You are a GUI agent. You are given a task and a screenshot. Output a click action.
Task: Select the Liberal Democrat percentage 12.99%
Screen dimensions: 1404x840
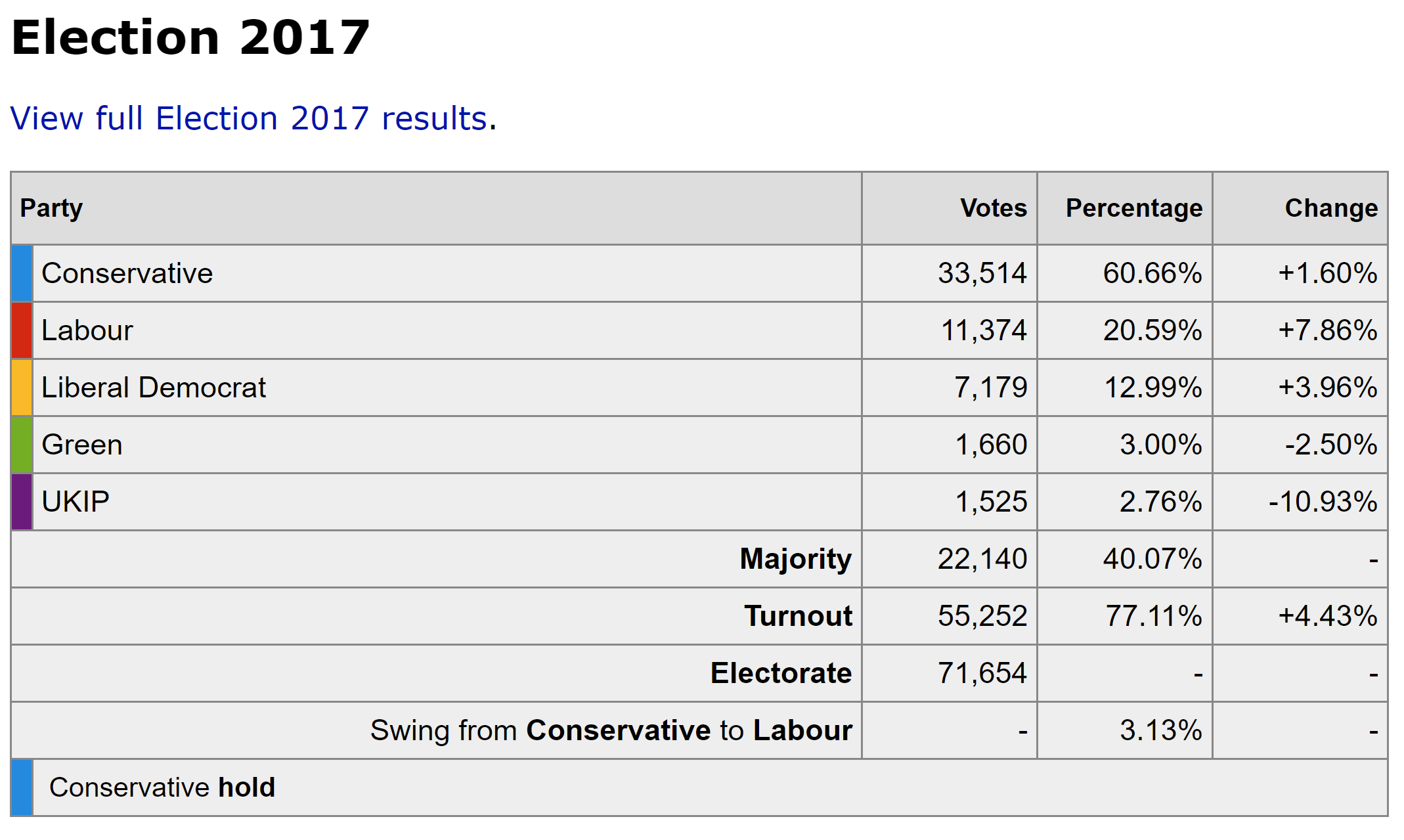[1152, 387]
